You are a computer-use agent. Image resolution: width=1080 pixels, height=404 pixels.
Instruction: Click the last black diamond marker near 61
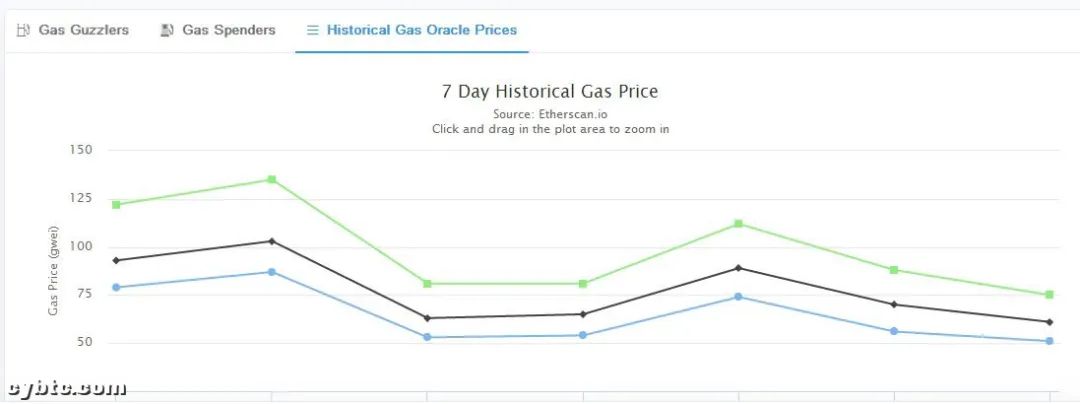pyautogui.click(x=1050, y=322)
